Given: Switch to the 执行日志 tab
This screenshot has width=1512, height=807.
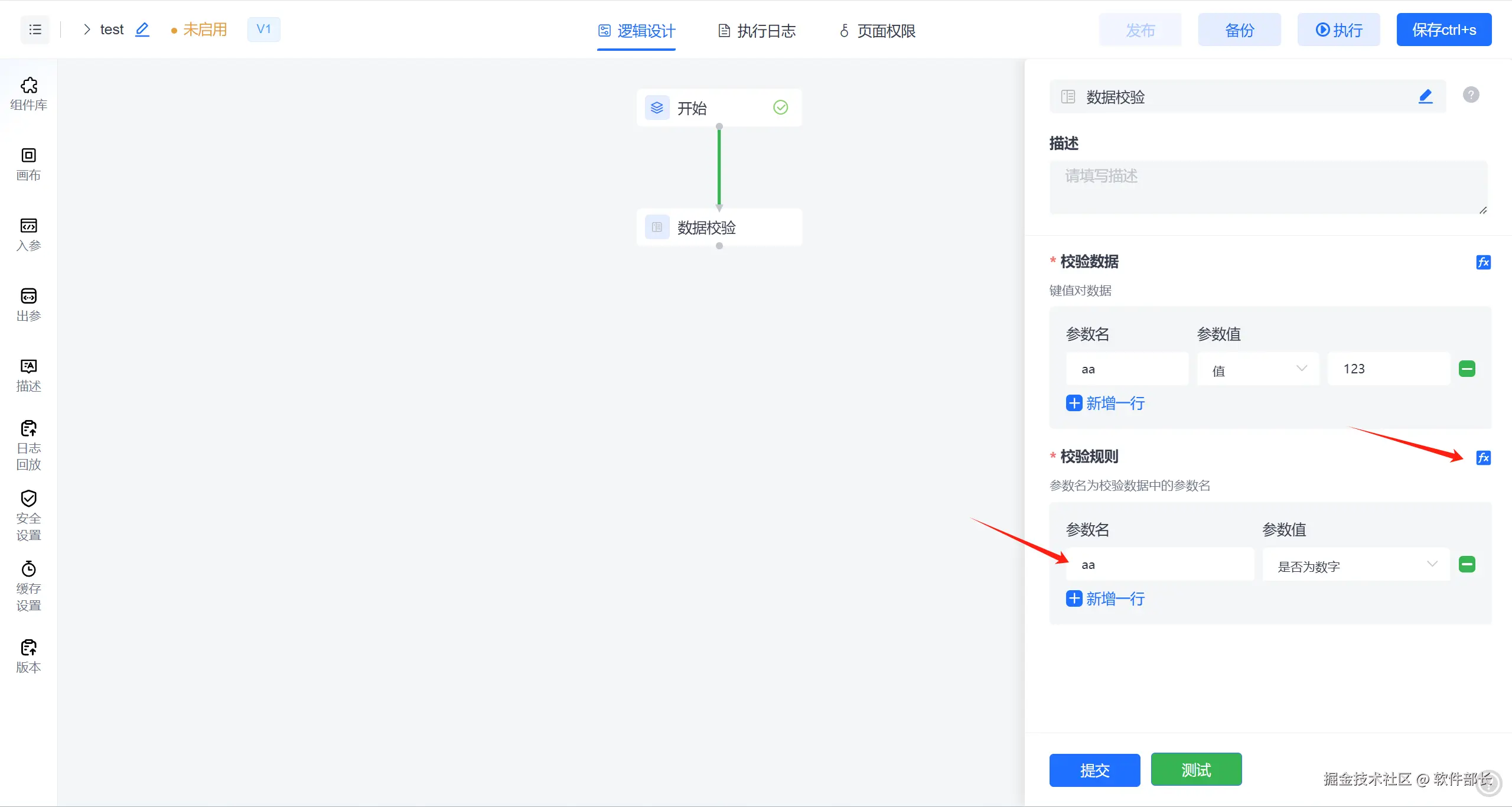Looking at the screenshot, I should point(757,31).
